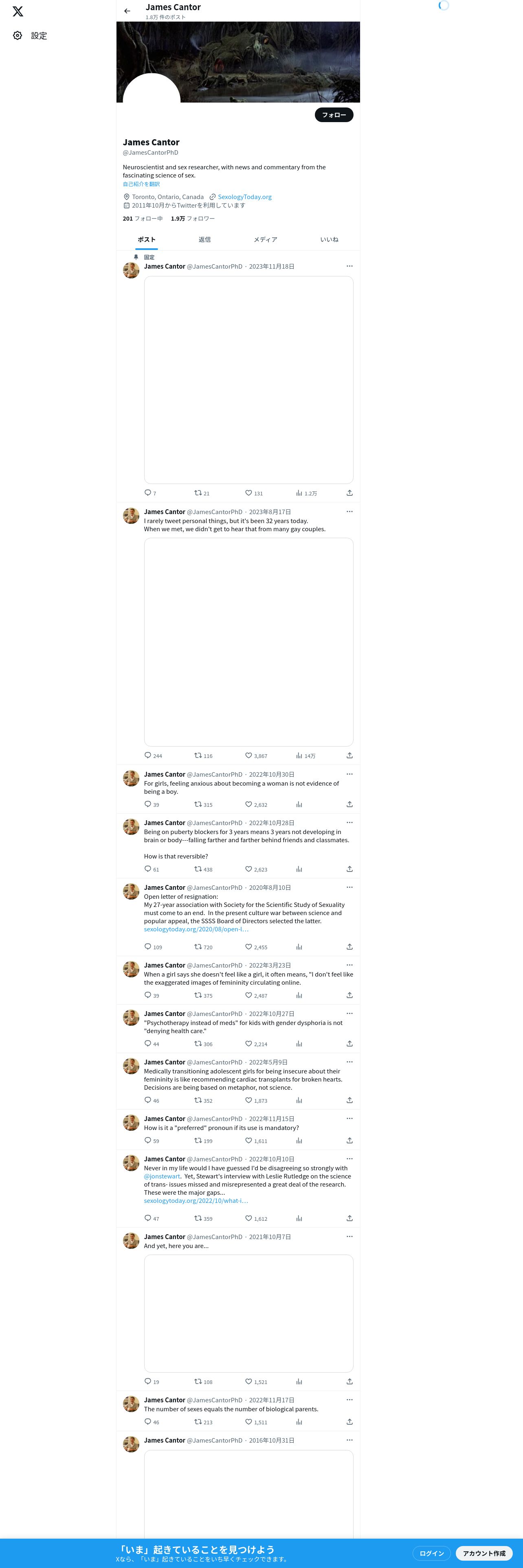
Task: Repost the tweet showing 116 reposts
Action: coord(203,756)
